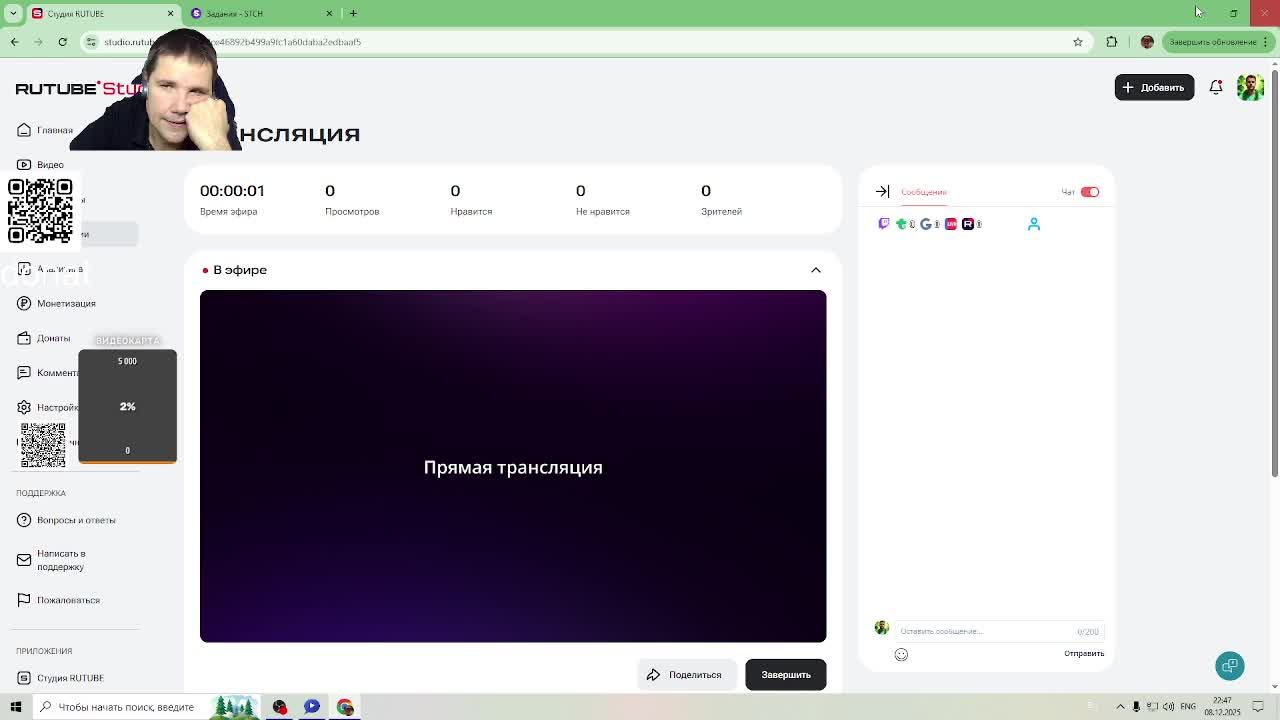Go back in the browser
The image size is (1280, 720).
coord(14,42)
